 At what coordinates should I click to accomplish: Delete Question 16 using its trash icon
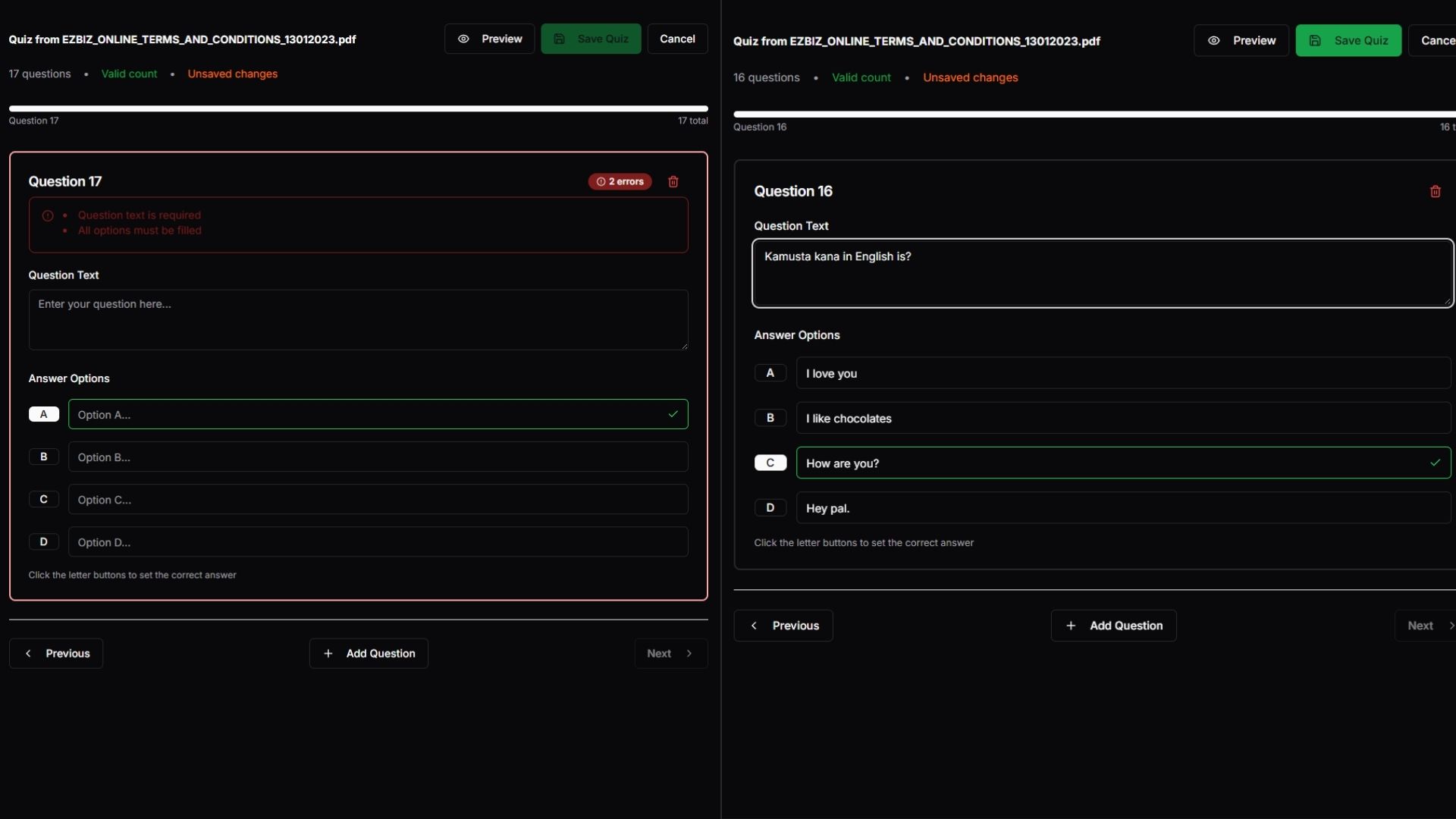coord(1436,191)
